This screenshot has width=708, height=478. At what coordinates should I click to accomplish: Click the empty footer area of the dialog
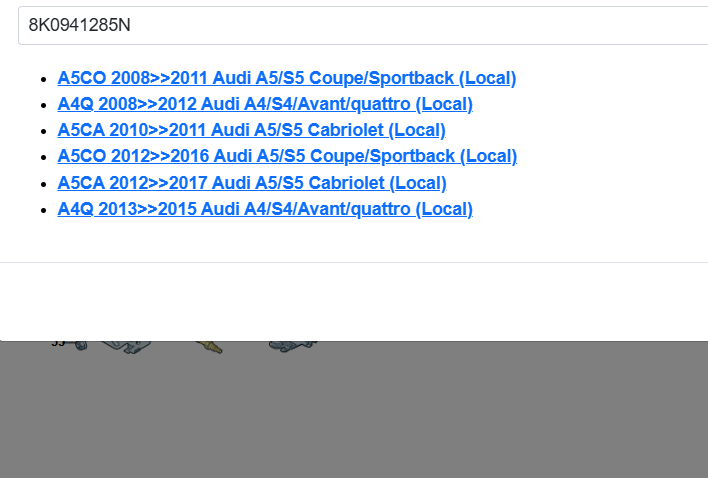350,300
